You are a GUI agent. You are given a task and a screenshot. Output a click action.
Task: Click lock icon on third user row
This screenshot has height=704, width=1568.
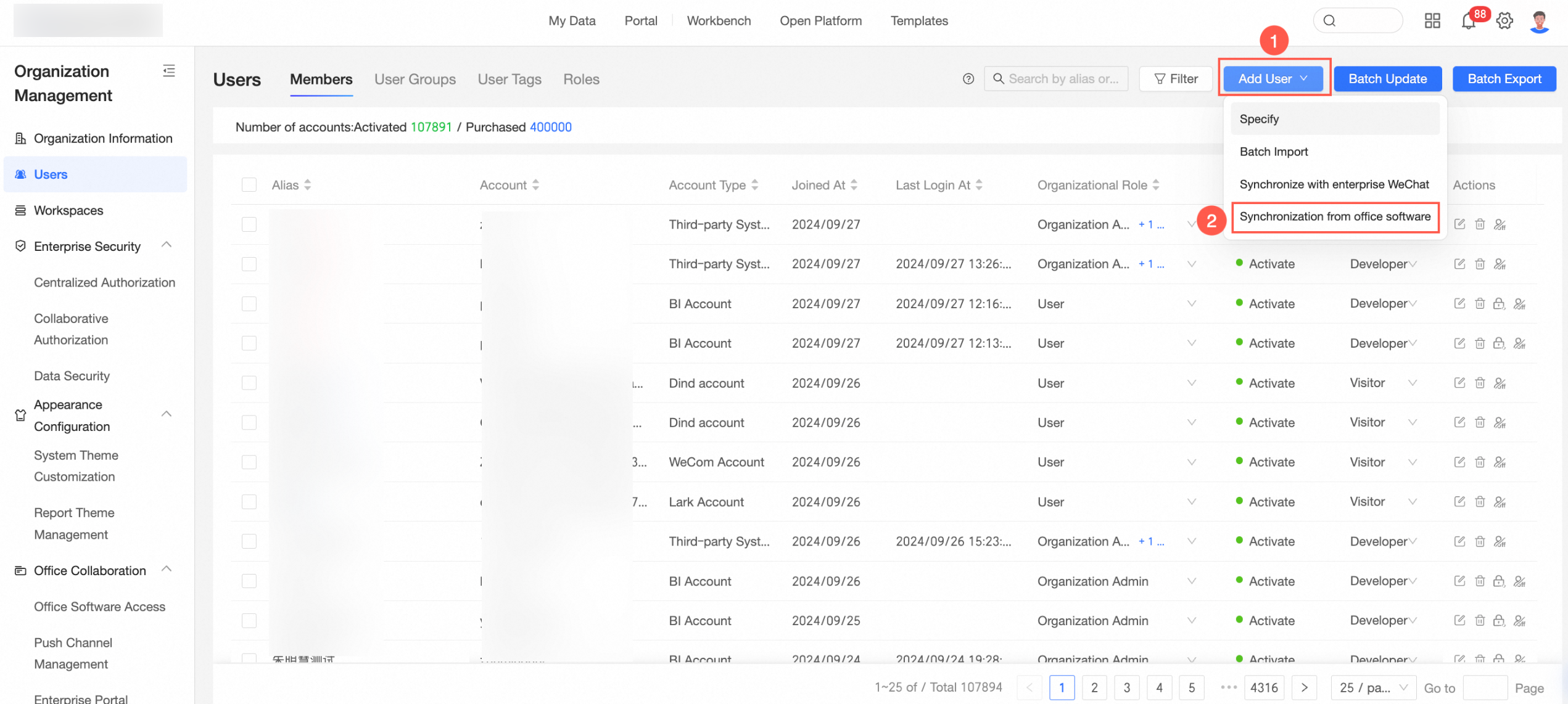[x=1499, y=303]
